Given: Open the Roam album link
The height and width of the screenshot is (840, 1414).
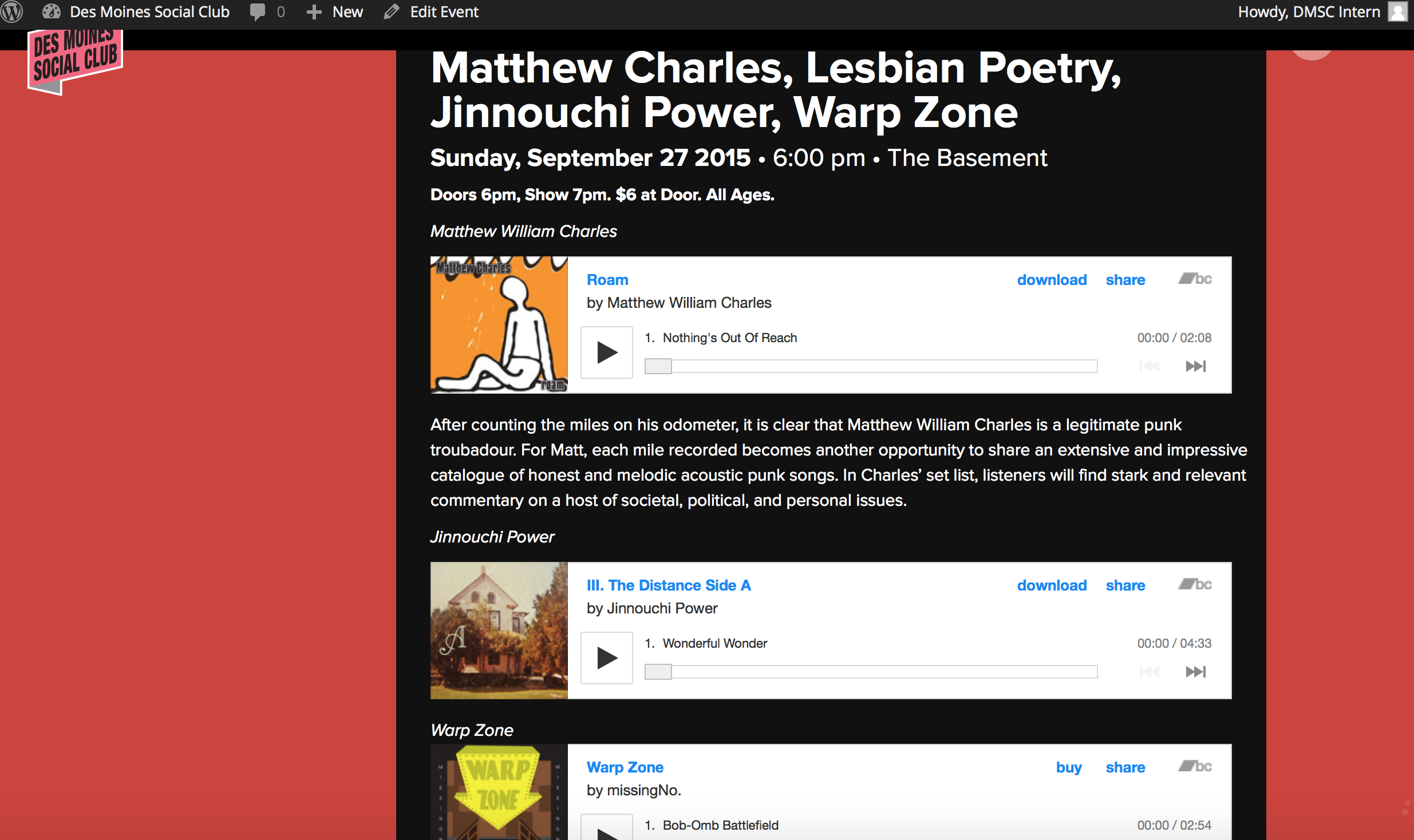Looking at the screenshot, I should pos(607,280).
